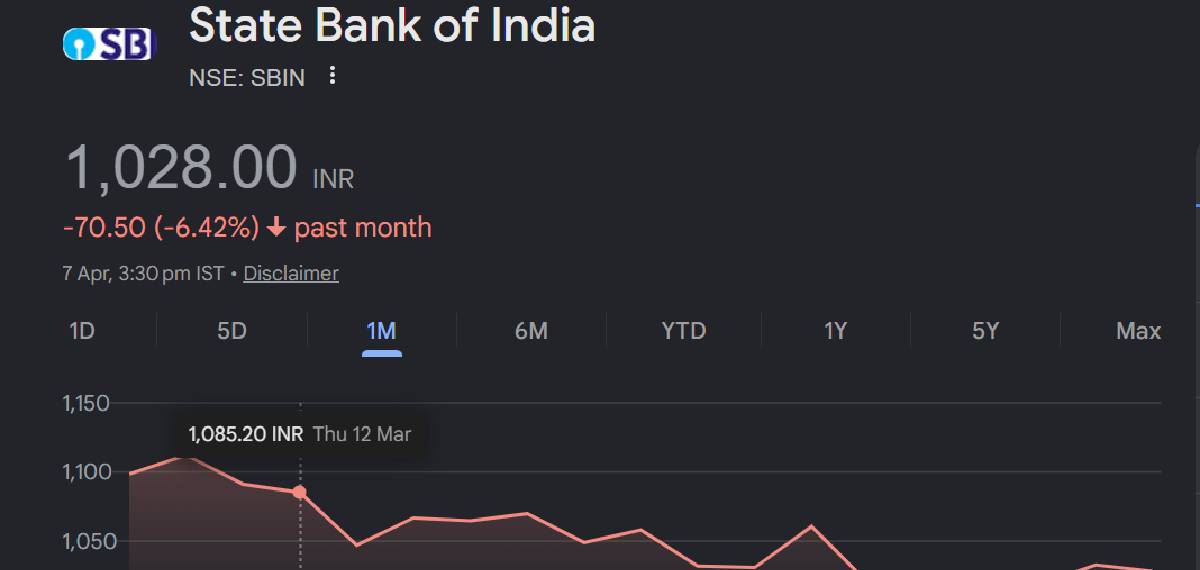1200x570 pixels.
Task: Open the three-dot more options menu
Action: coord(333,76)
